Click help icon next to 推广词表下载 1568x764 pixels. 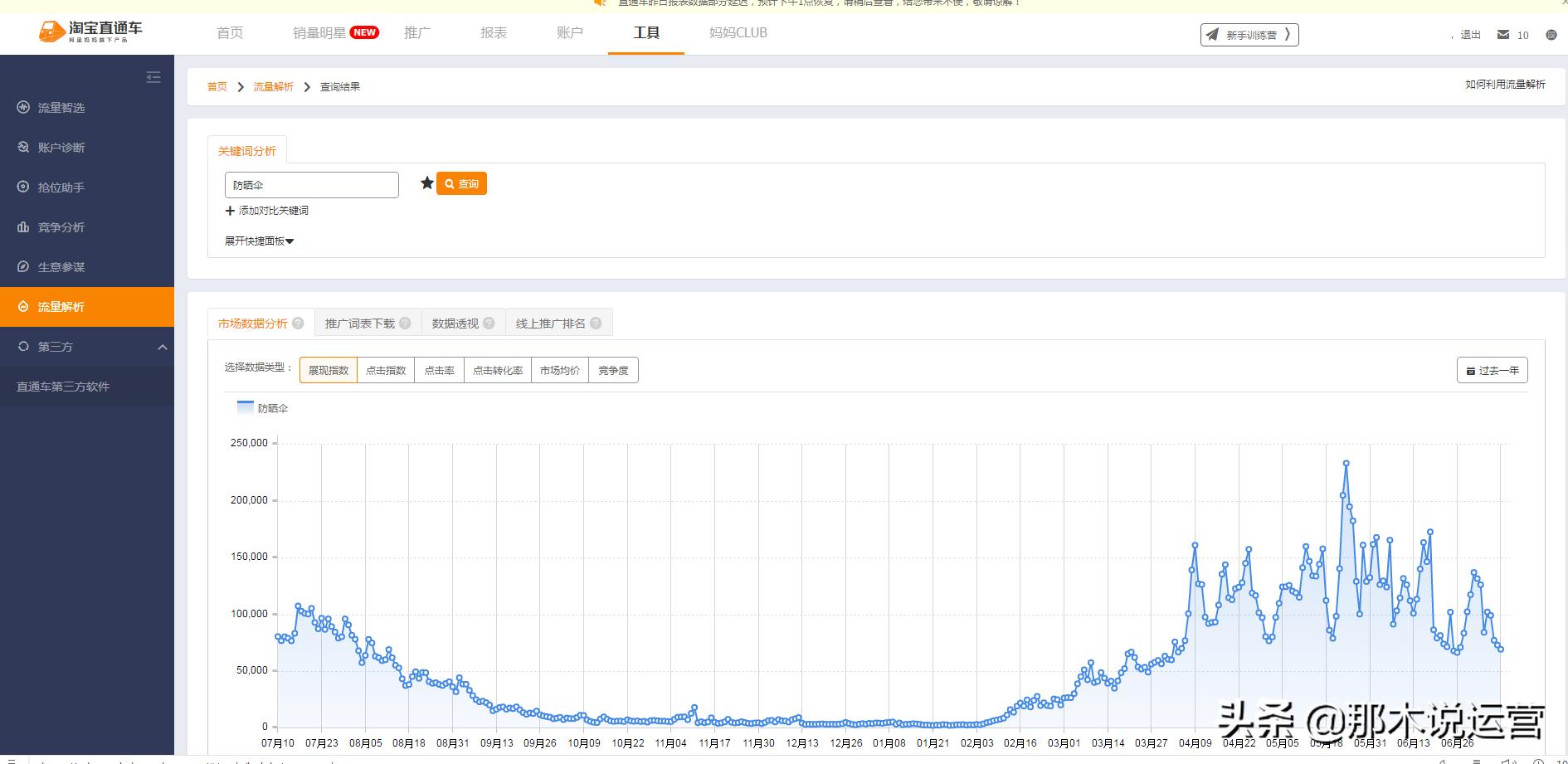point(405,324)
